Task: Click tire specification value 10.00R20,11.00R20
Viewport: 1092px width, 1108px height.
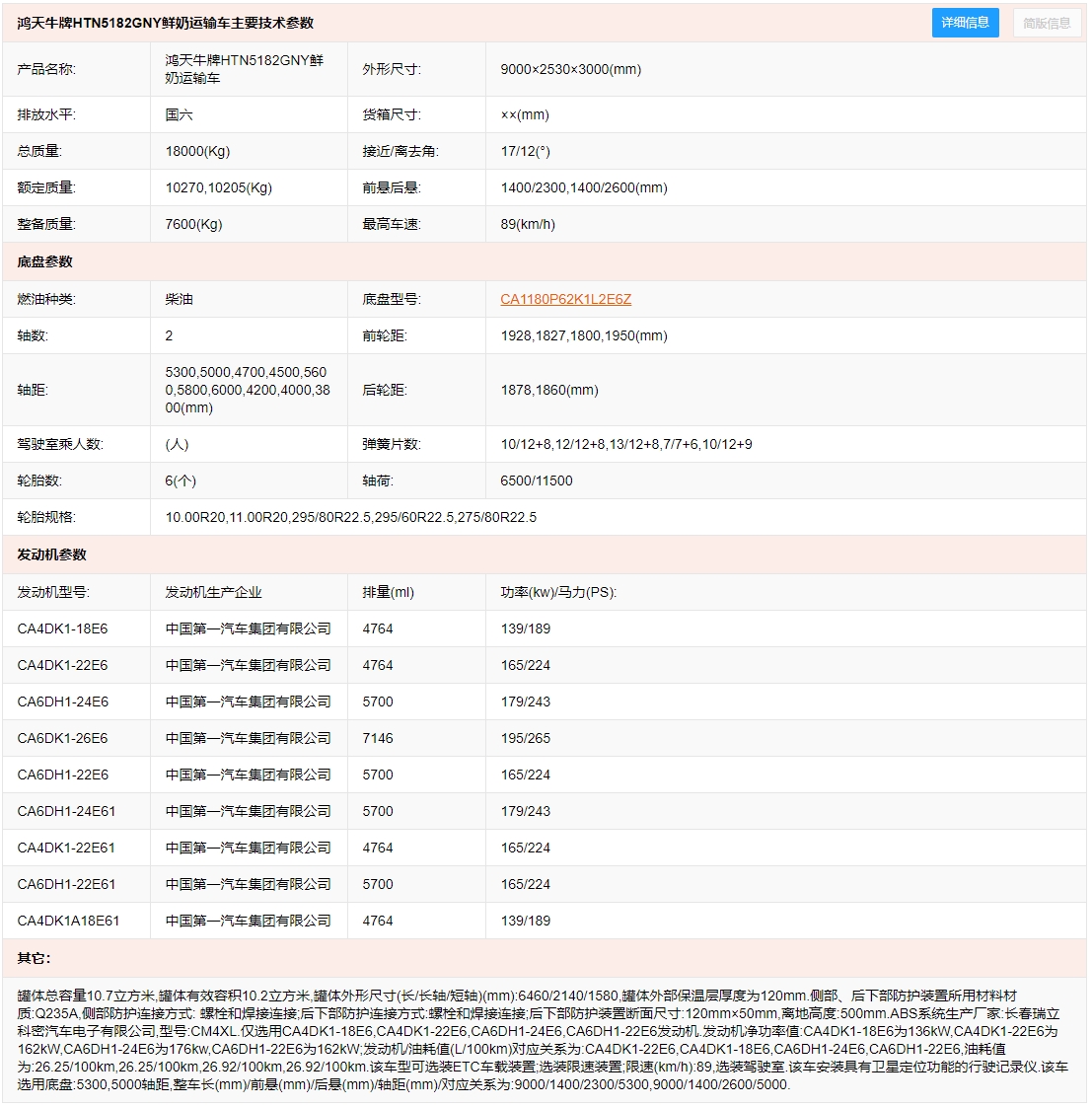Action: click(x=350, y=517)
